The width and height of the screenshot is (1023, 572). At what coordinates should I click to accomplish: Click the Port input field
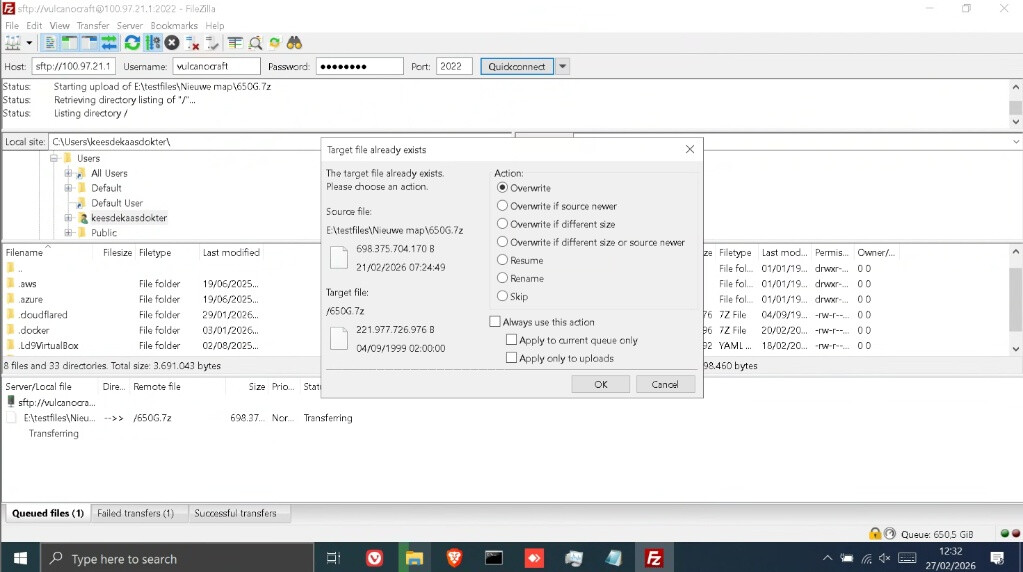click(454, 66)
